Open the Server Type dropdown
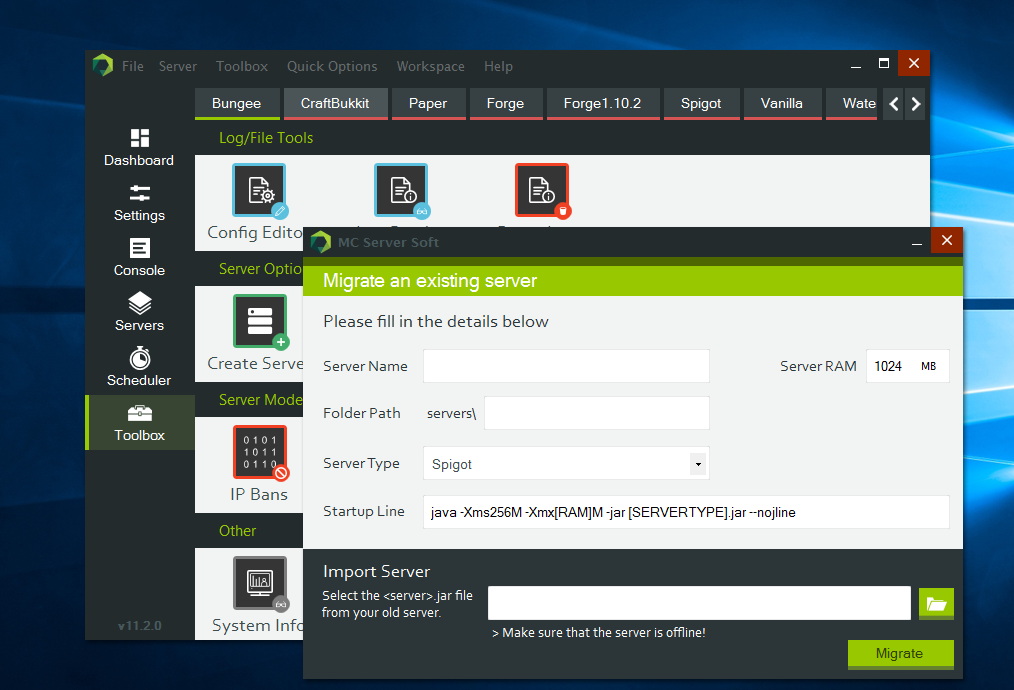This screenshot has height=690, width=1014. point(697,463)
